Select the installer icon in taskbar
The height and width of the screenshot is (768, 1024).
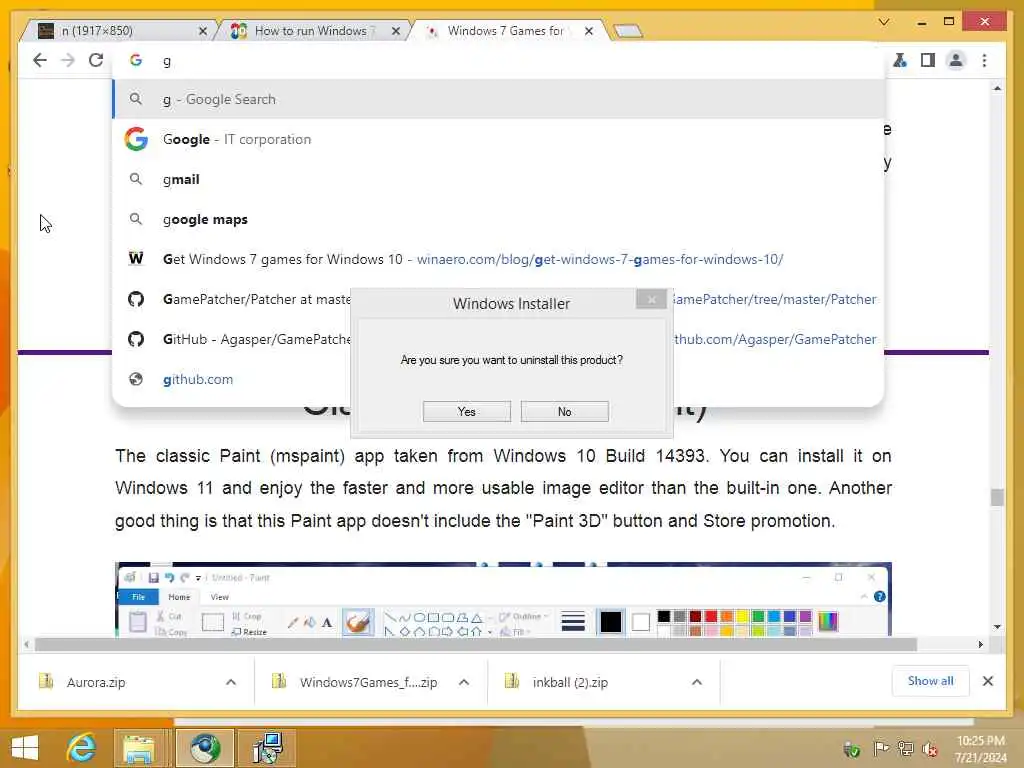pos(268,748)
